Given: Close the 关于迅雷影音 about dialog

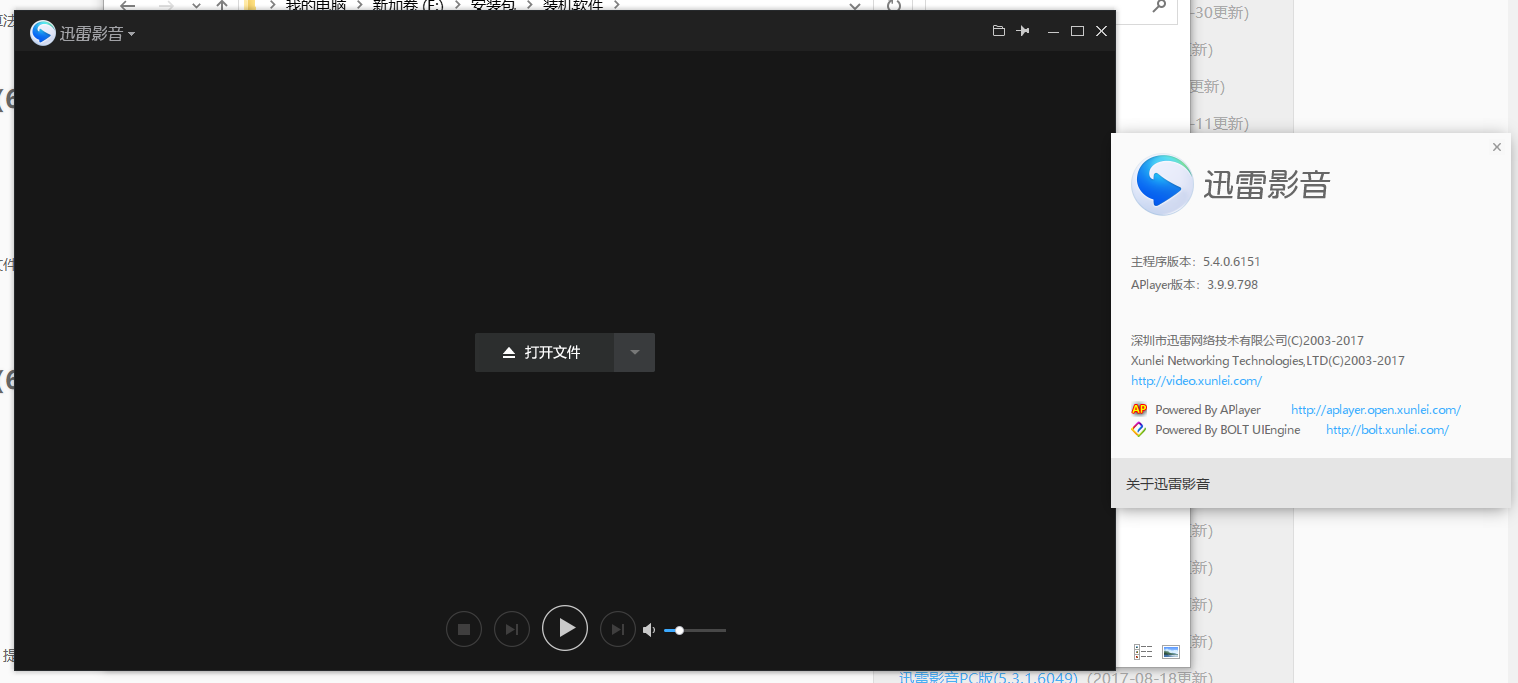Looking at the screenshot, I should click(1496, 148).
